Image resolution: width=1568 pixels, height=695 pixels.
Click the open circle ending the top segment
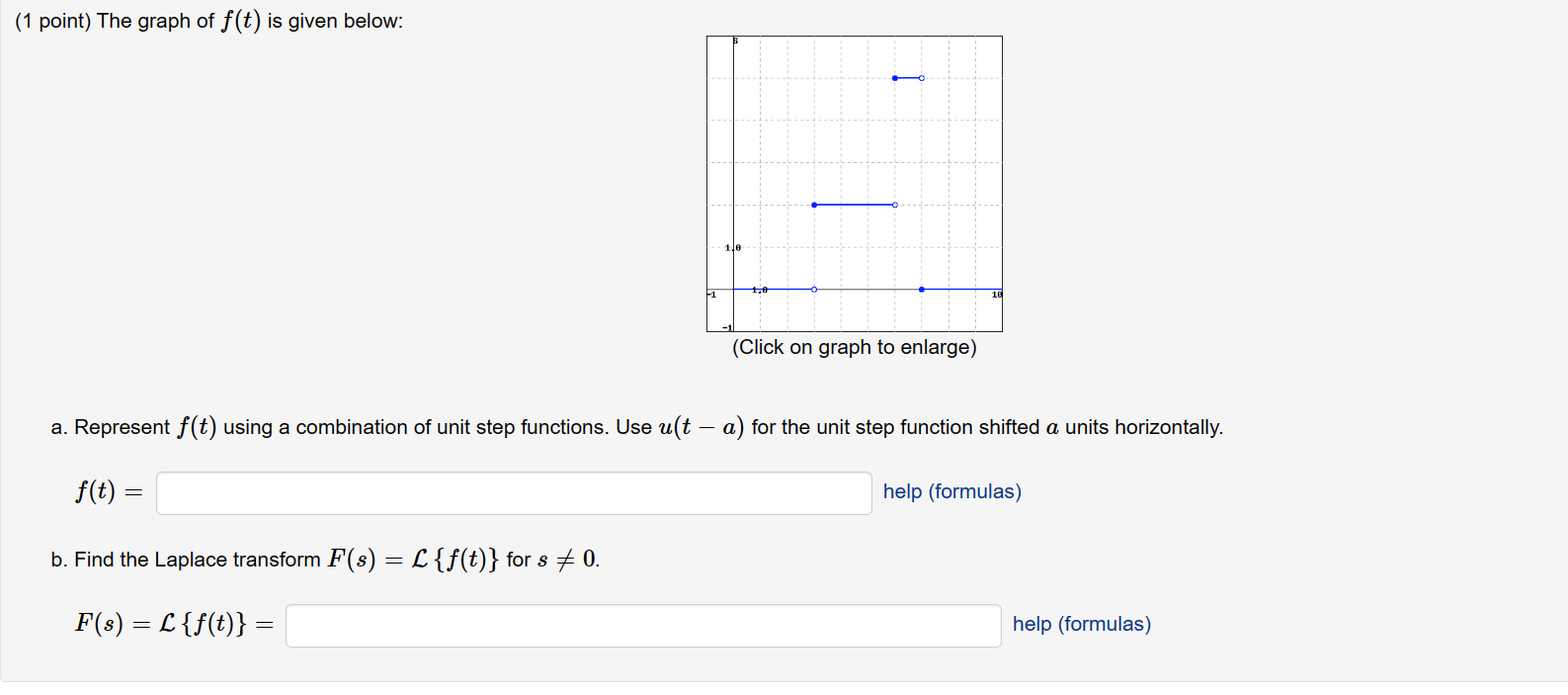921,77
